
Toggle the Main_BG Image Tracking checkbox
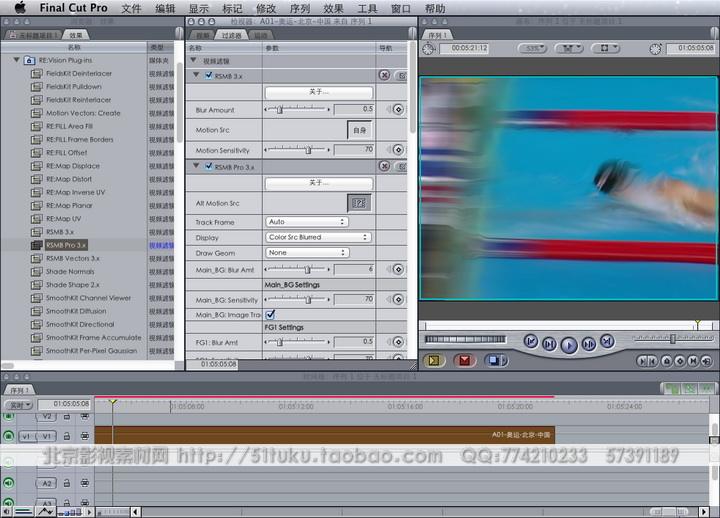[270, 314]
